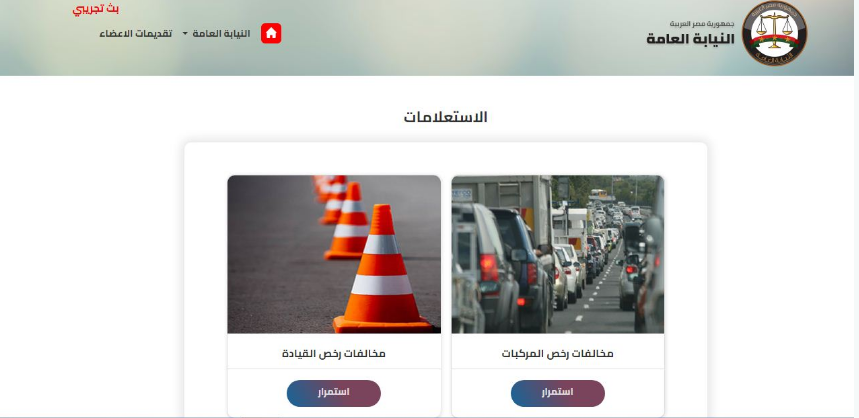Continue with استمرار under مخالفات رخص المركبات
859x418 pixels.
pos(558,393)
